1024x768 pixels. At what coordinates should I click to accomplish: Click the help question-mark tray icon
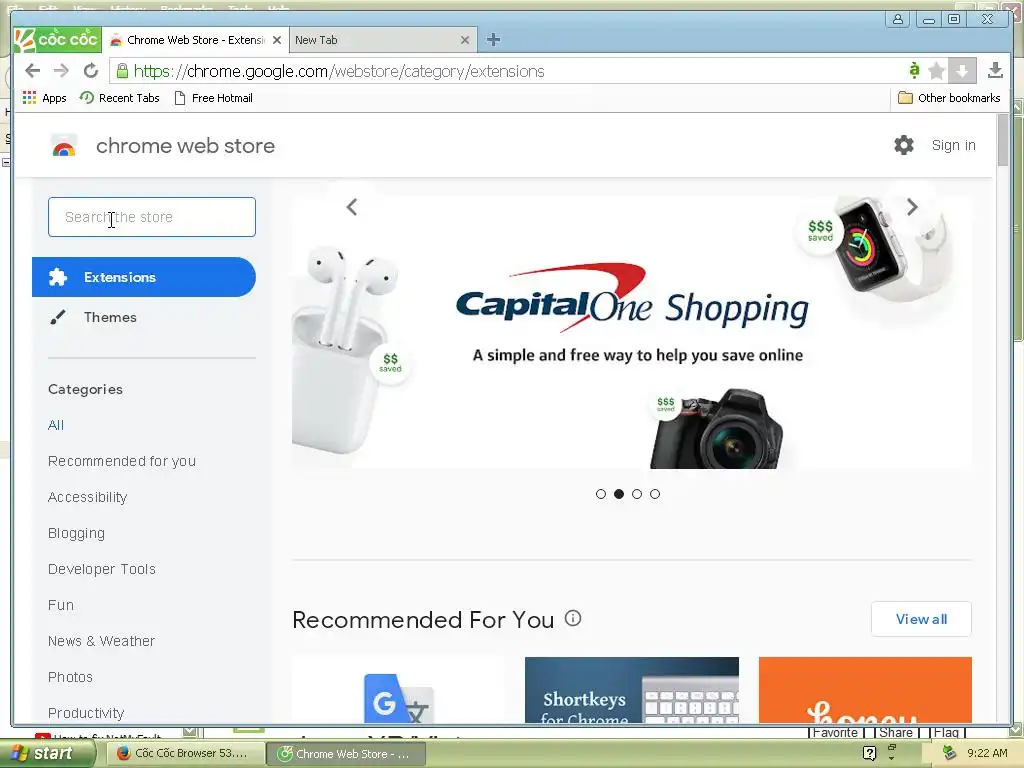click(x=869, y=753)
